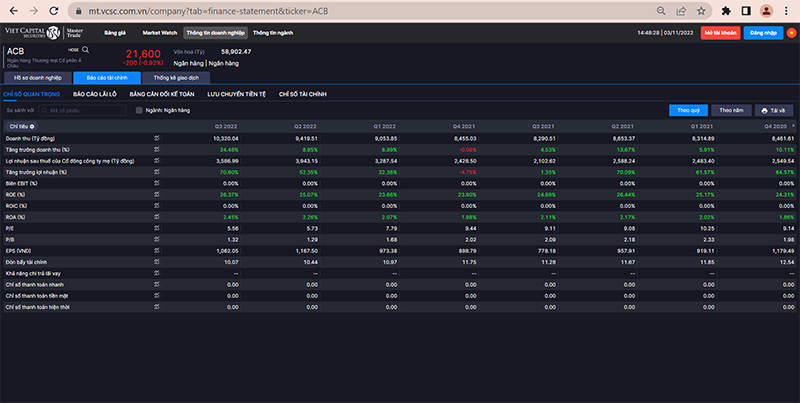The width and height of the screenshot is (800, 403).
Task: Click the ticker search magnifier next to HOSE
Action: click(86, 50)
